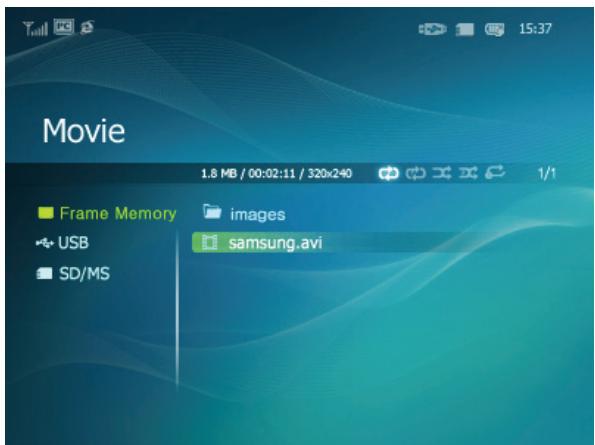Select the shuffle icon beside the dimmed repeat icon
Screen dimensions: 595x445
point(442,173)
